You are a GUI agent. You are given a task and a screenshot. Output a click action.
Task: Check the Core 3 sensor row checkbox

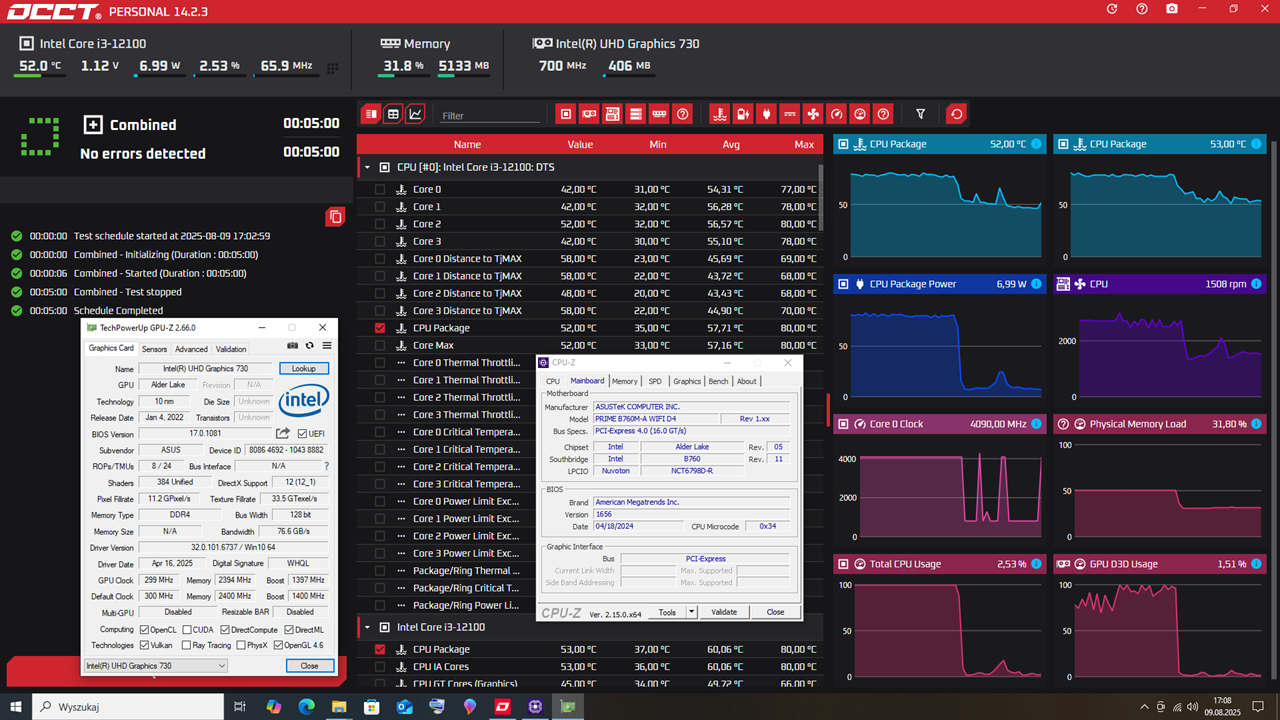[379, 241]
